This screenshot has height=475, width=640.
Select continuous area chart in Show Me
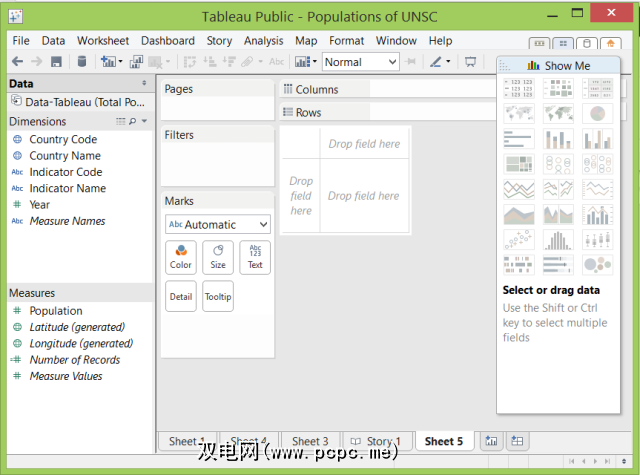point(519,215)
